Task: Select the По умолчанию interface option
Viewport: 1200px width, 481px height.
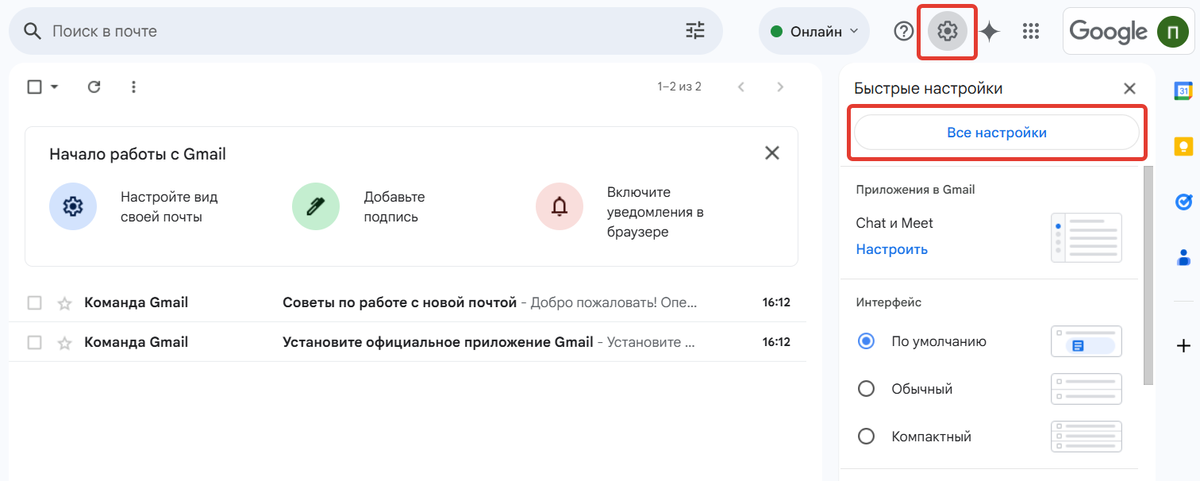Action: [x=867, y=341]
